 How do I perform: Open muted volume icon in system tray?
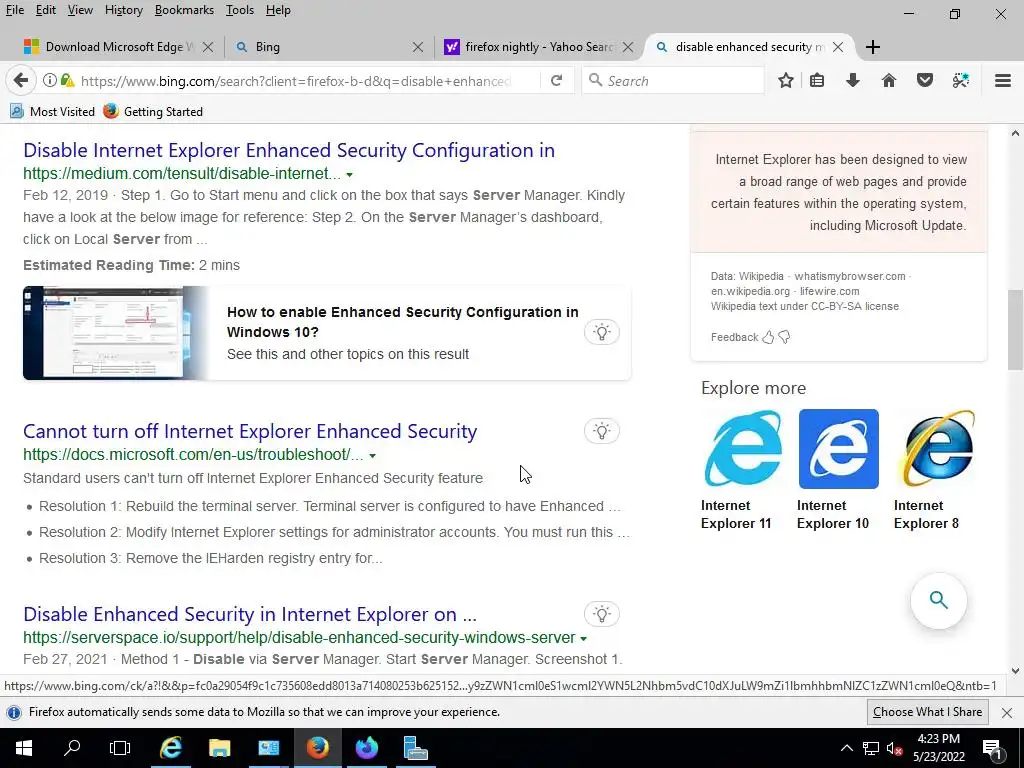(895, 748)
